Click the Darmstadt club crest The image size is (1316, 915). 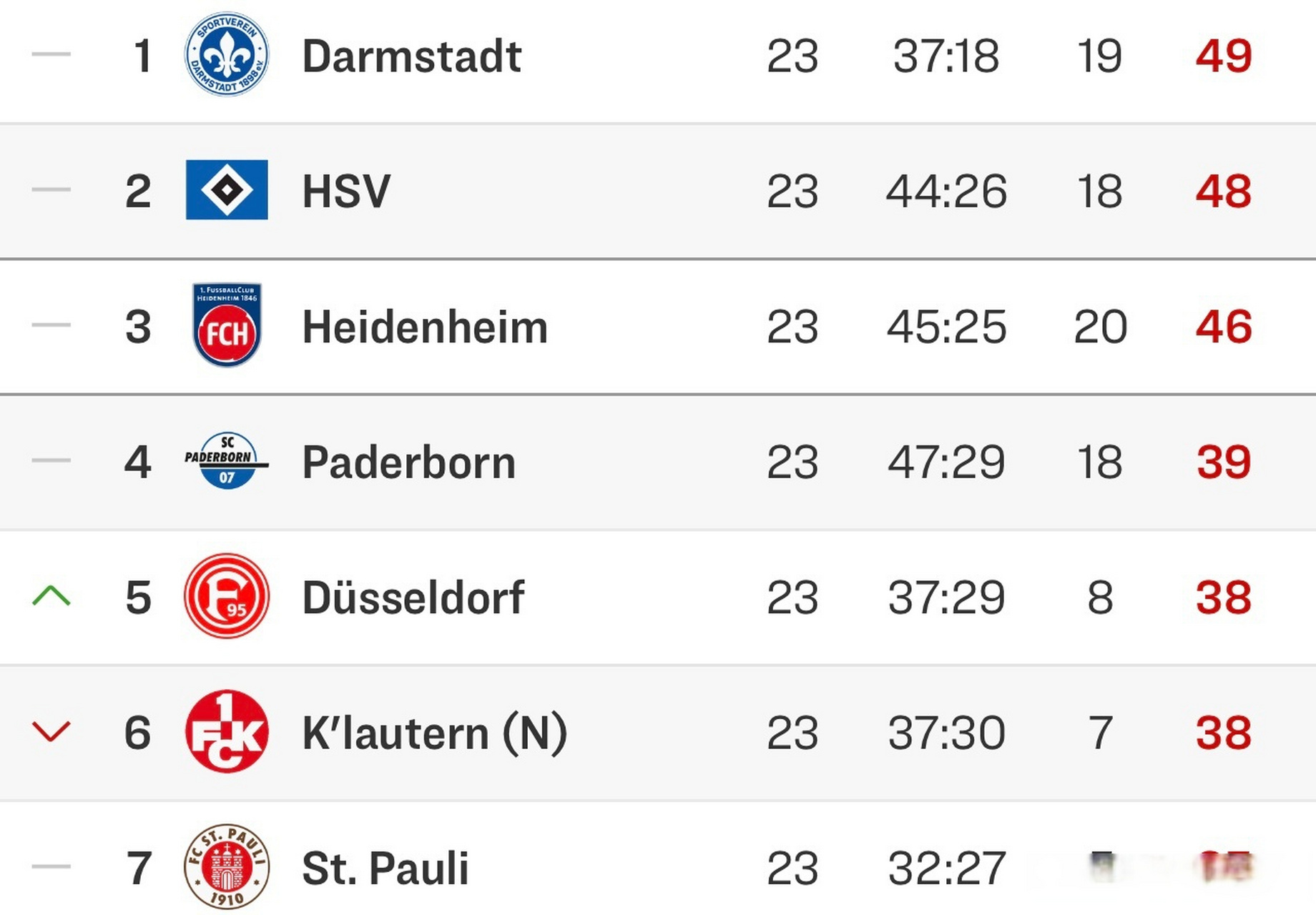click(x=227, y=54)
